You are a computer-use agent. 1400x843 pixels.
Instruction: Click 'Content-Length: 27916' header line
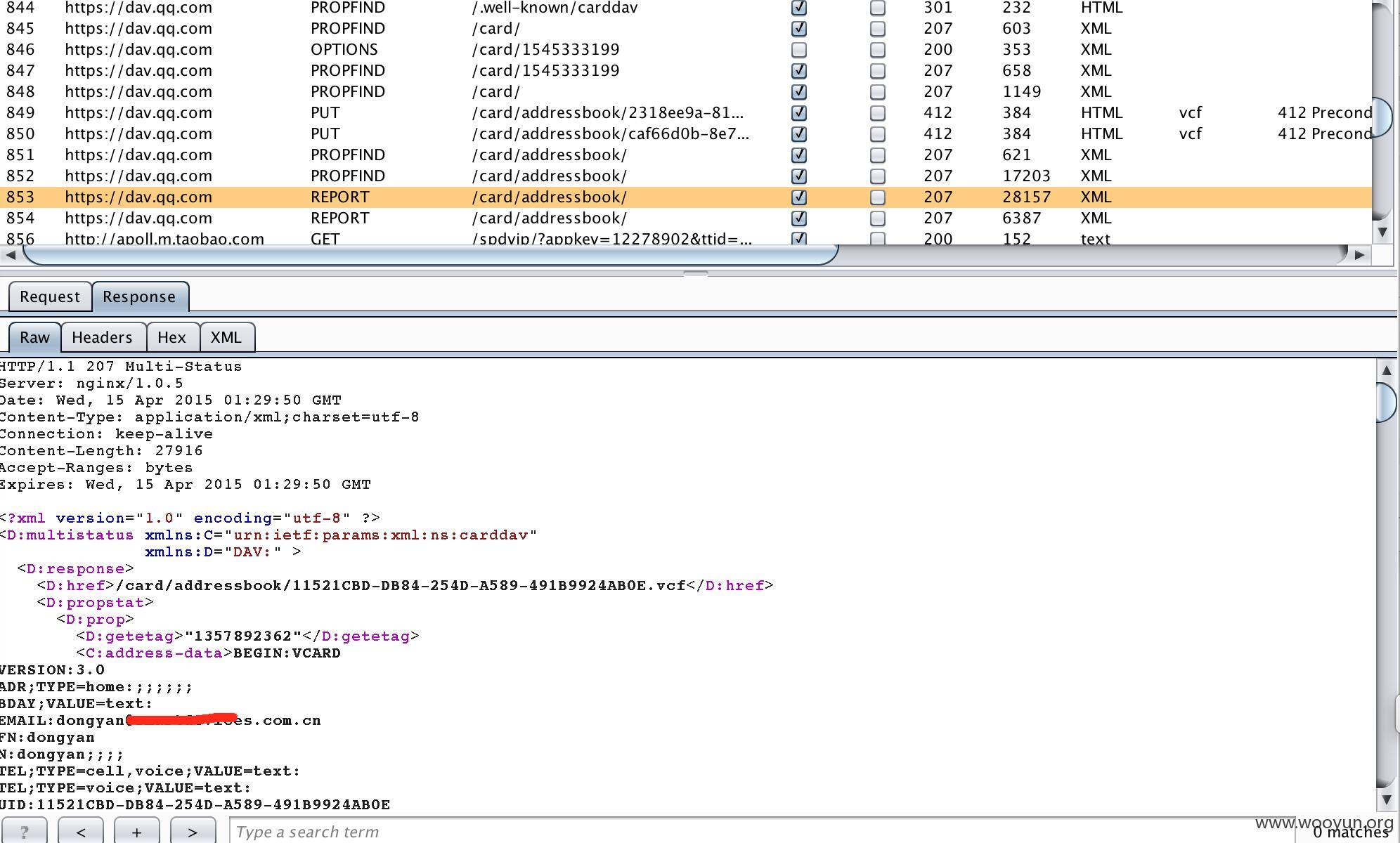pyautogui.click(x=101, y=451)
